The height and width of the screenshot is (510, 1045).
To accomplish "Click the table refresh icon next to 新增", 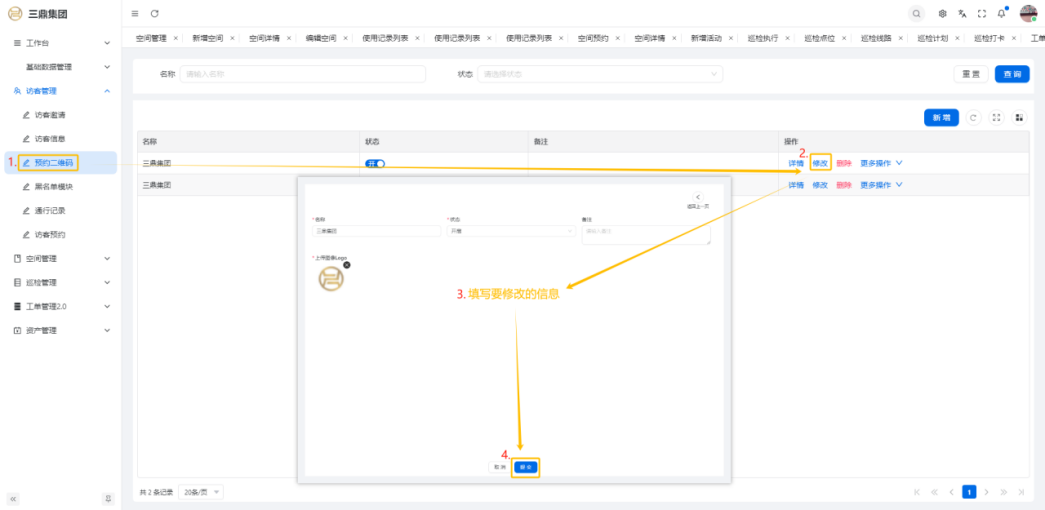I will (x=974, y=117).
